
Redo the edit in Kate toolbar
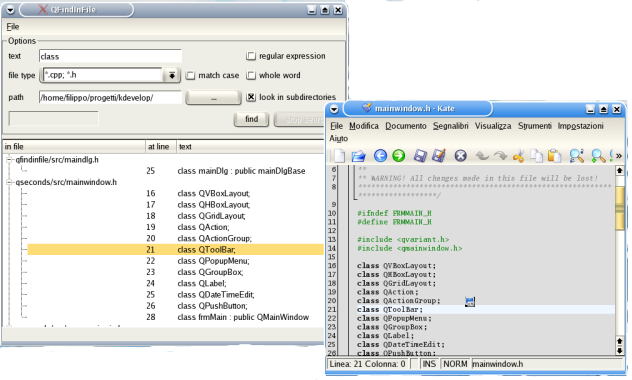(x=501, y=156)
